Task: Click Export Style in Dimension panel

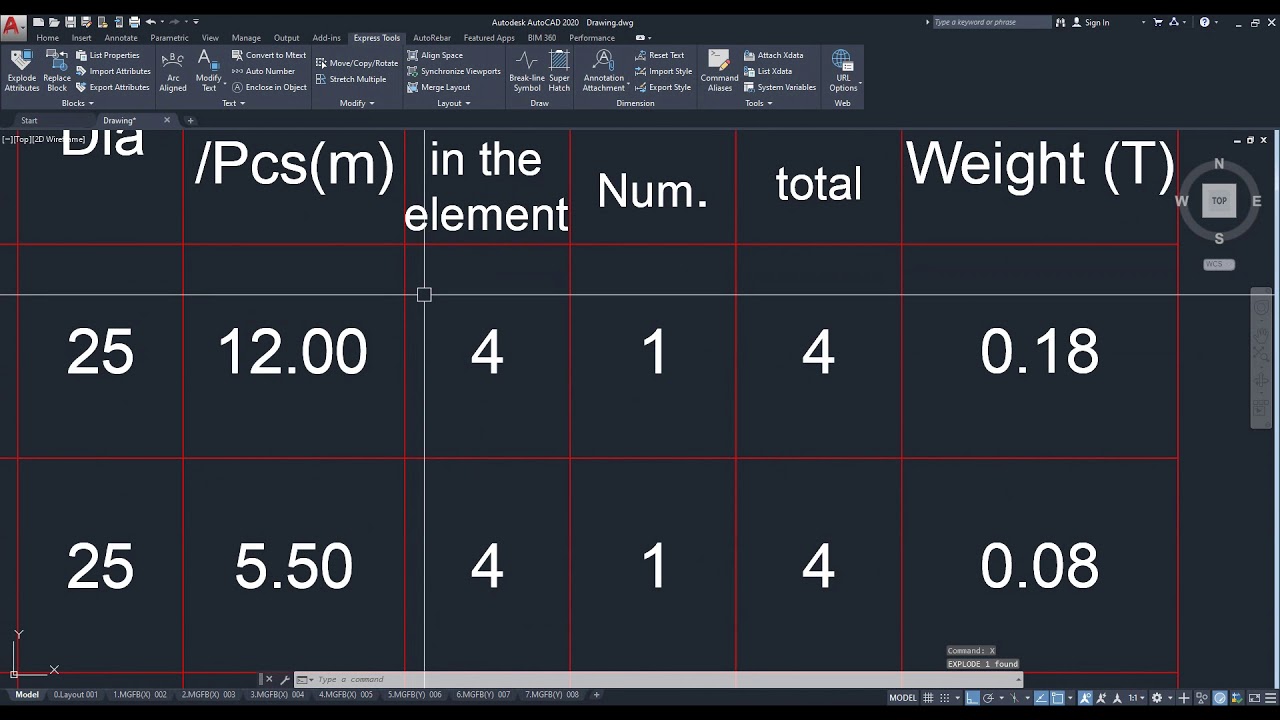Action: pyautogui.click(x=663, y=87)
